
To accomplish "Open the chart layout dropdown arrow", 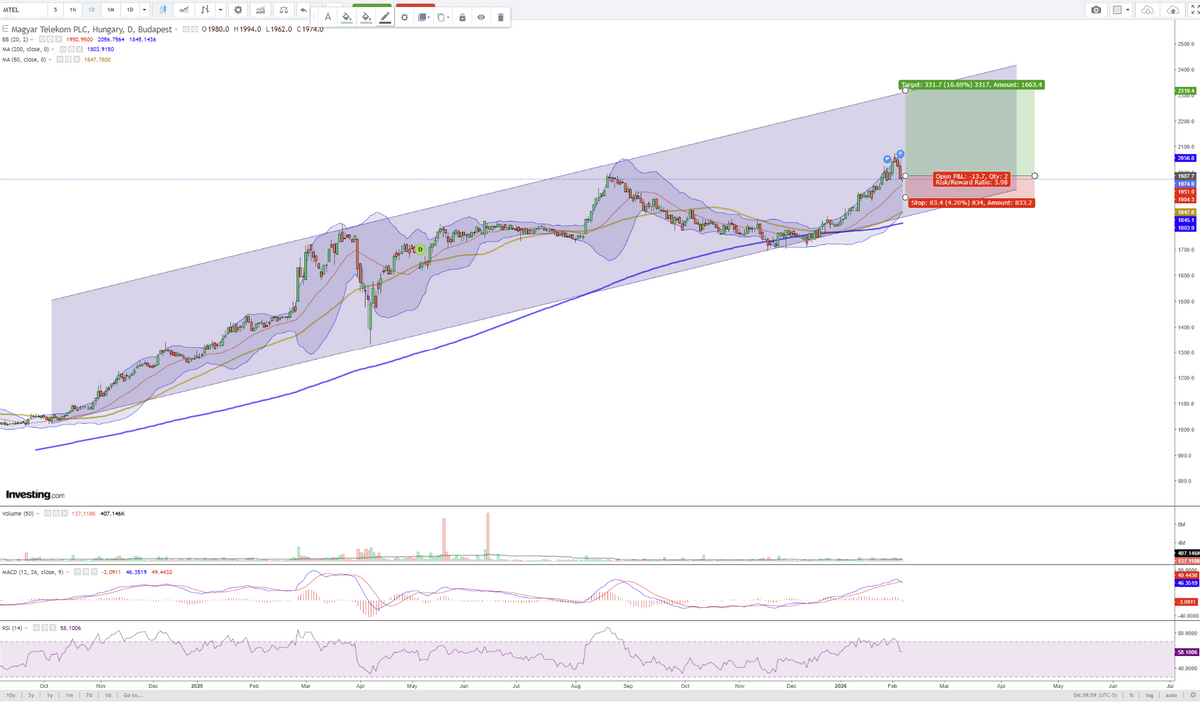I will 1130,10.
